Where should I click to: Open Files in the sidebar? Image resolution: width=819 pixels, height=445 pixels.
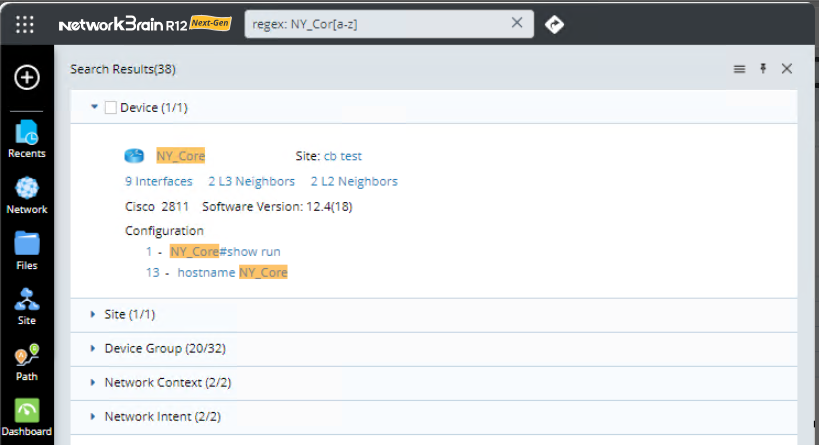(27, 251)
